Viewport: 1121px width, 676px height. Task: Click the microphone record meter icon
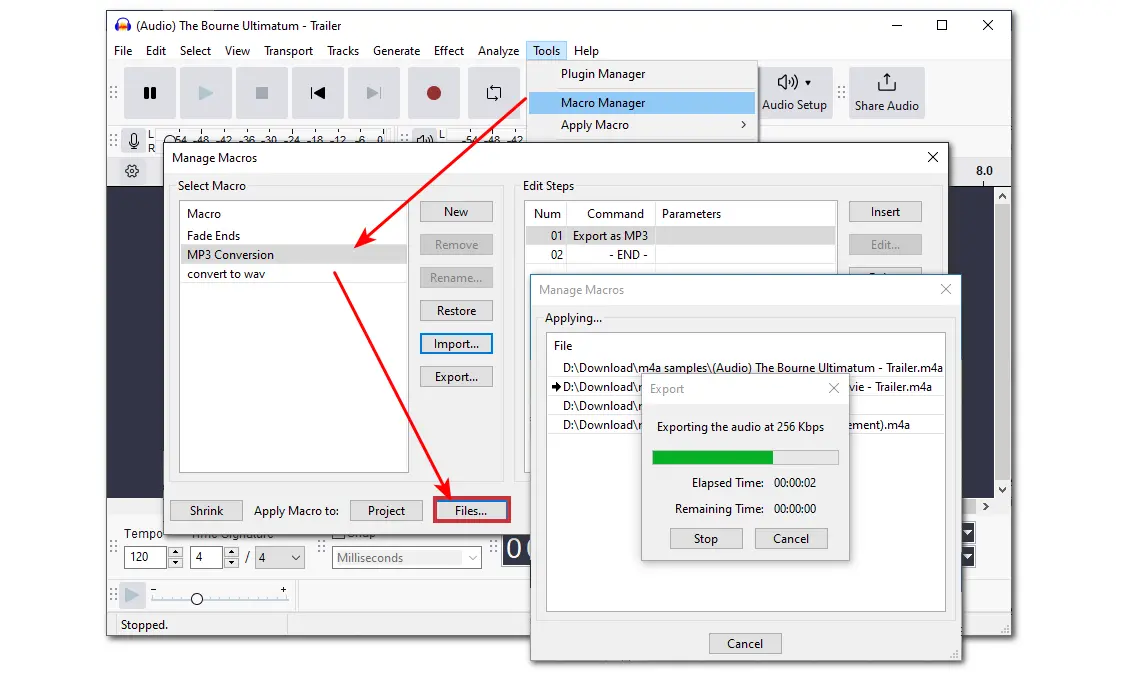click(133, 141)
